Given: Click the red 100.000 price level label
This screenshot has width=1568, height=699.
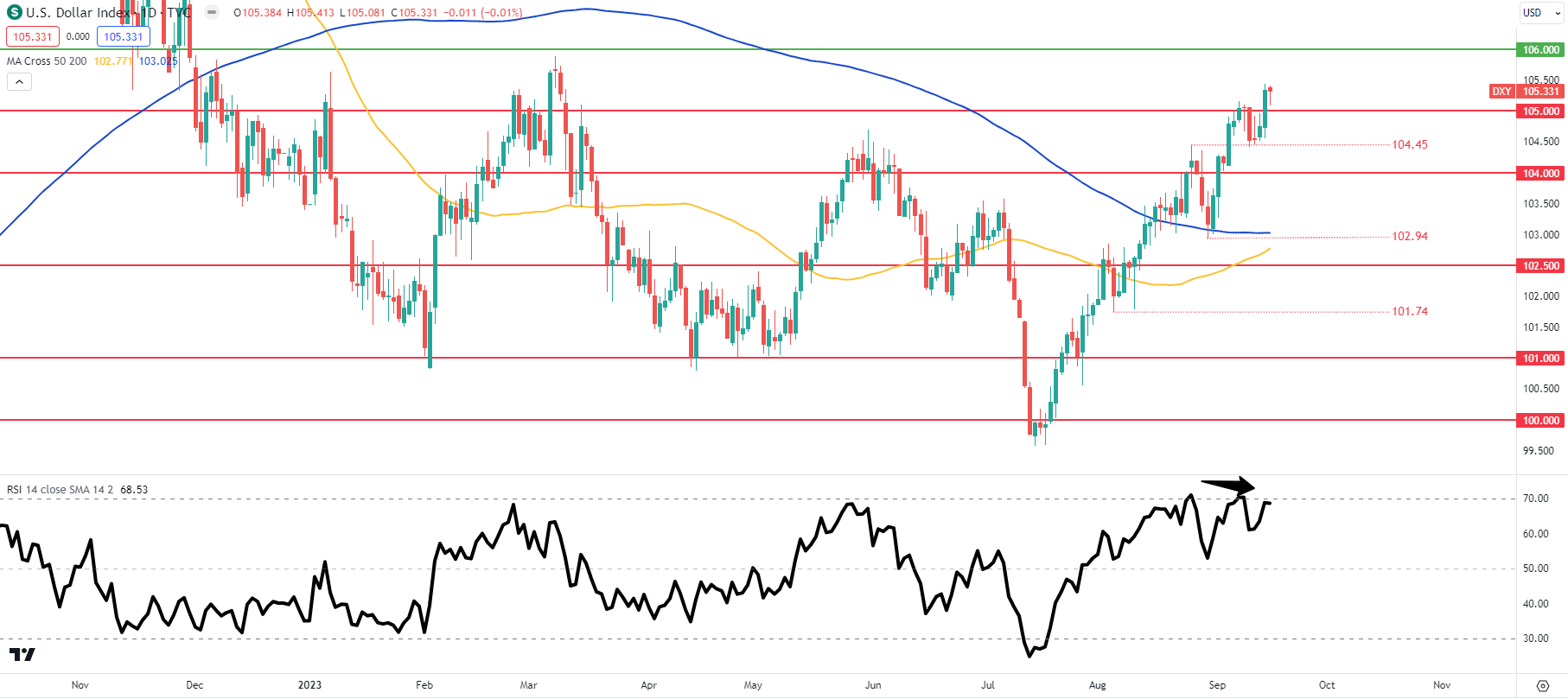Looking at the screenshot, I should [x=1541, y=421].
